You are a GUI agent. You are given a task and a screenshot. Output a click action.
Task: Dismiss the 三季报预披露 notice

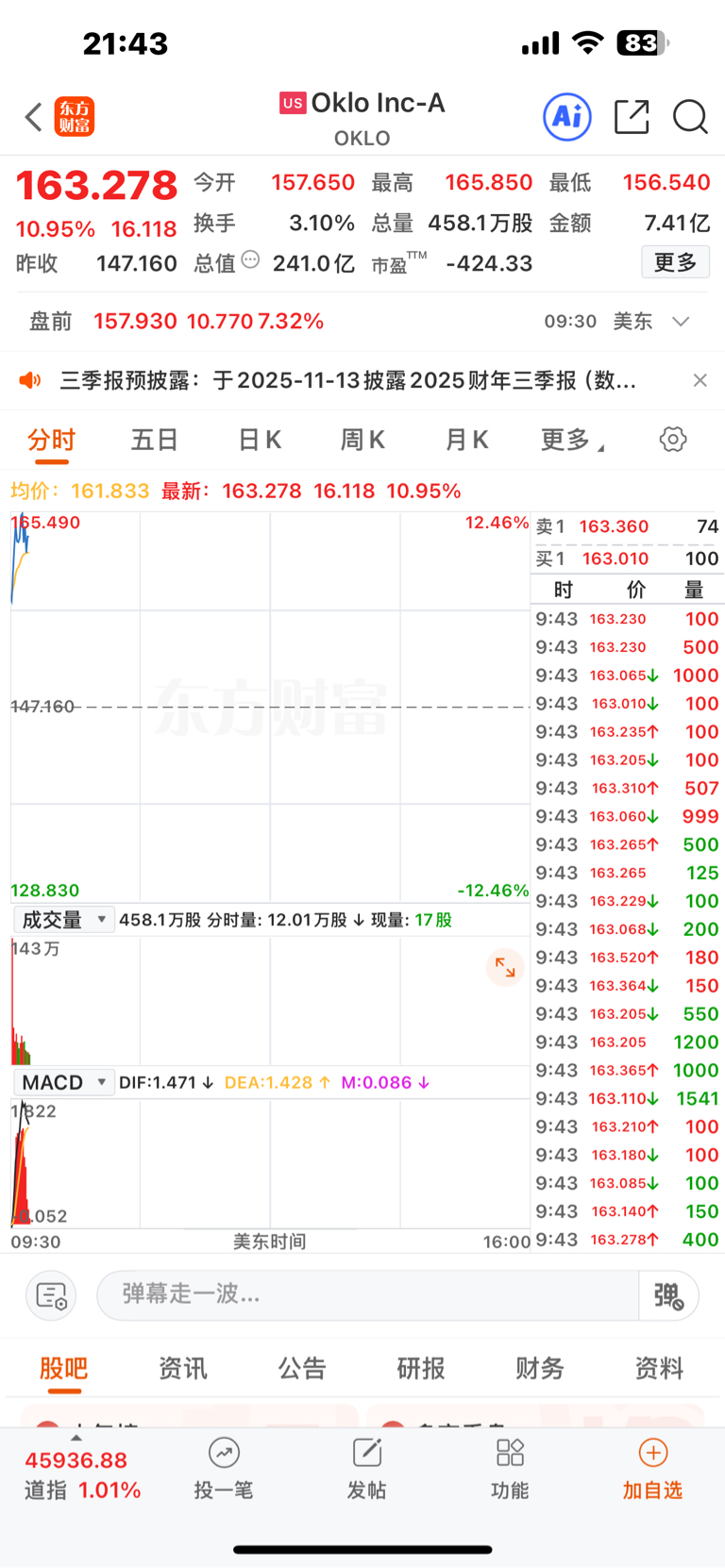click(x=700, y=380)
